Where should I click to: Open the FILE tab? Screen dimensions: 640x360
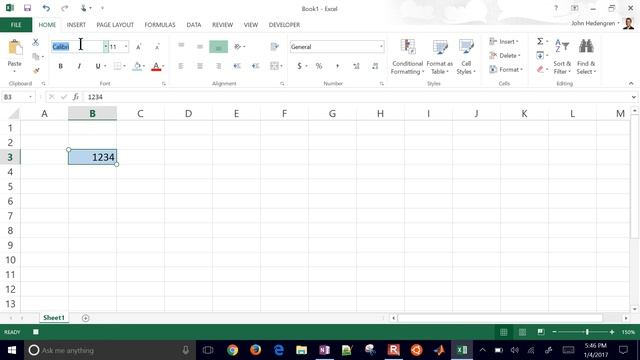pyautogui.click(x=16, y=25)
